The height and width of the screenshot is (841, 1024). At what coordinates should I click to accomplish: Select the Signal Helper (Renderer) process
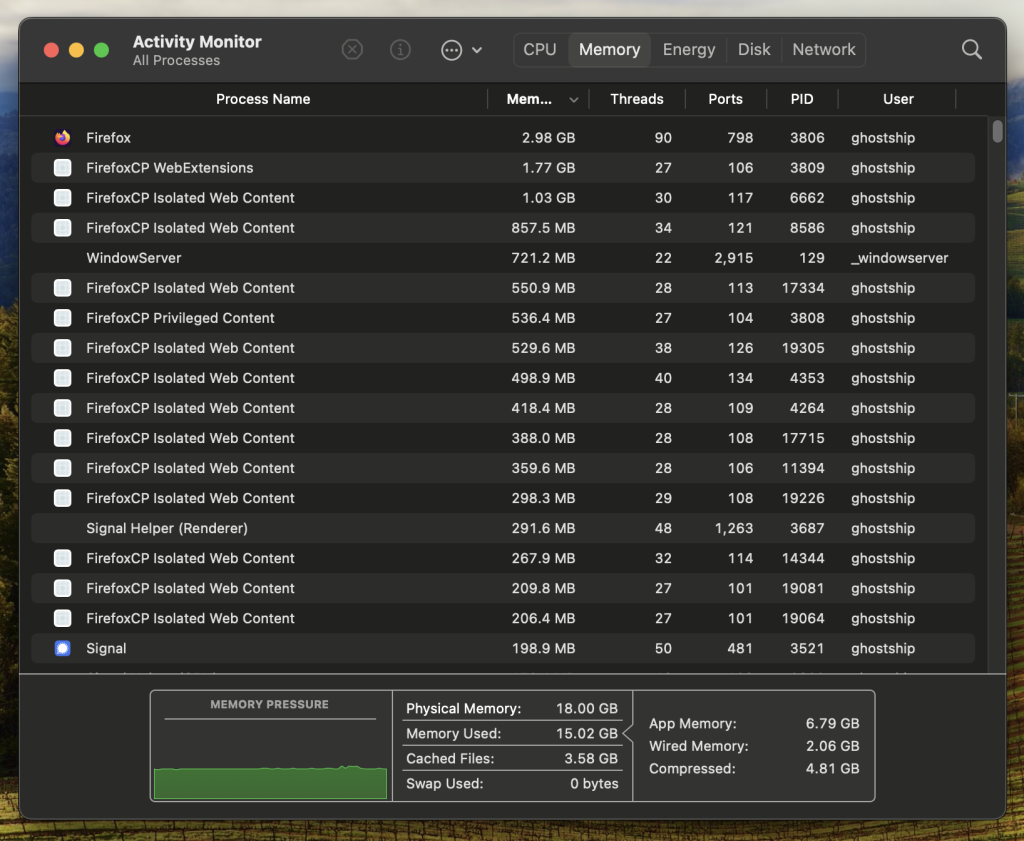pos(167,528)
